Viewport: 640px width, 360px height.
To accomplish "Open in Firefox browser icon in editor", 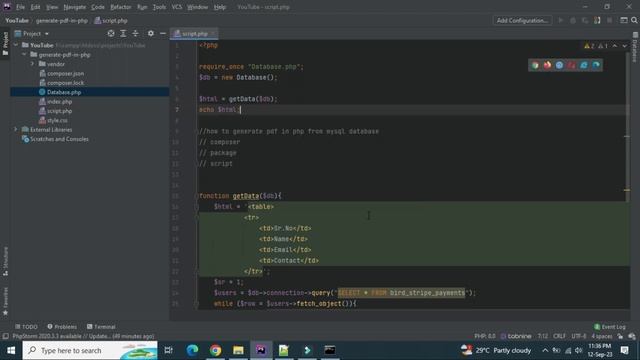I will pos(547,65).
